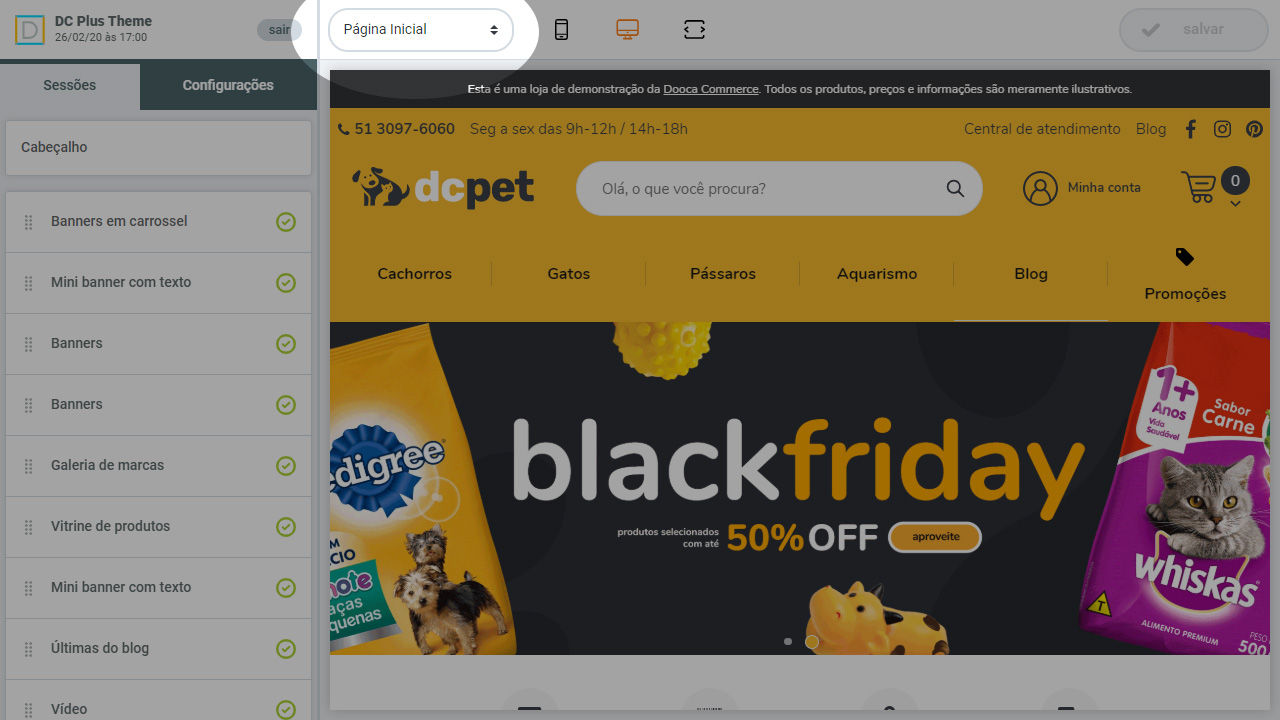Disable the Vitrine de produtos section check
Viewport: 1280px width, 720px height.
(286, 527)
